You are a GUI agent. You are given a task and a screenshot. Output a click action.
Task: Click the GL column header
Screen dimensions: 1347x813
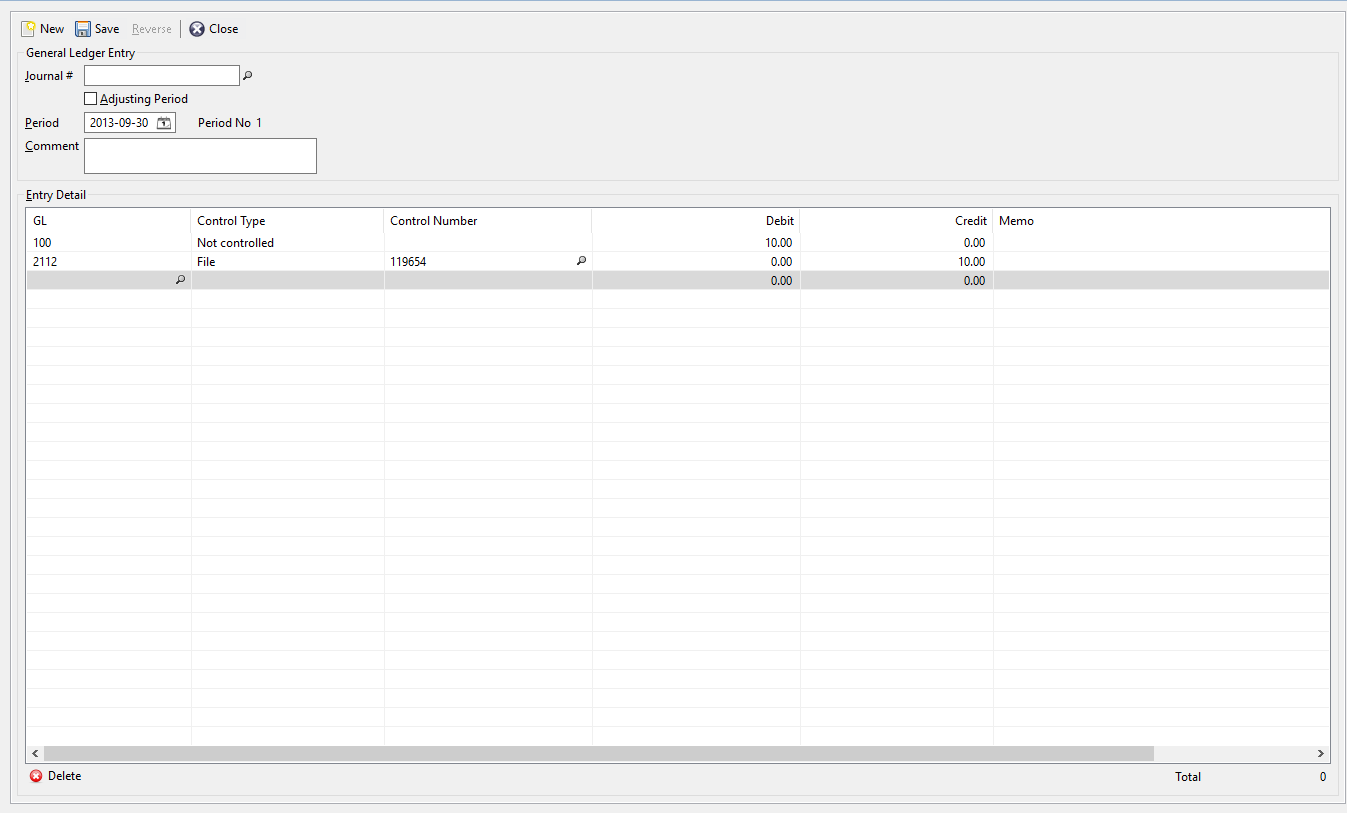coord(109,221)
